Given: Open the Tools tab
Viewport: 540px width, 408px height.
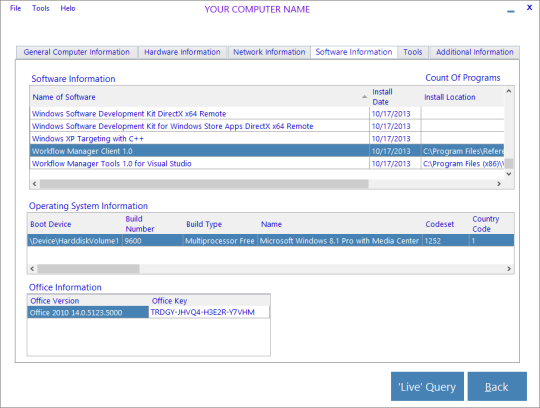Looking at the screenshot, I should click(x=413, y=52).
